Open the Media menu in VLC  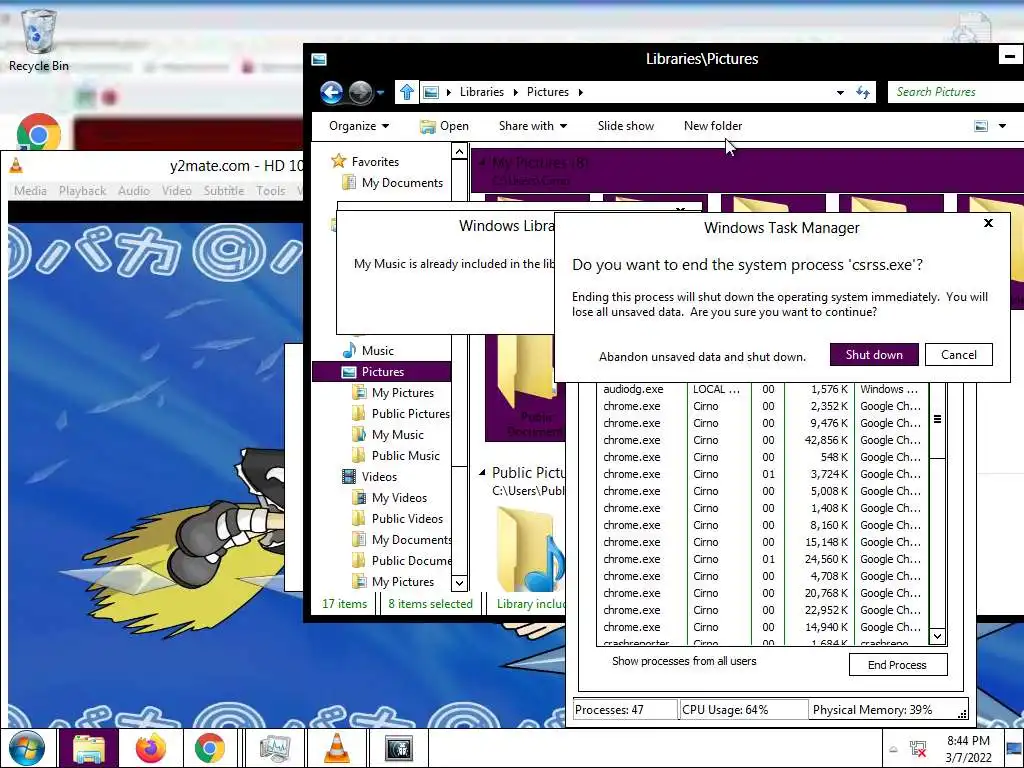pos(30,191)
